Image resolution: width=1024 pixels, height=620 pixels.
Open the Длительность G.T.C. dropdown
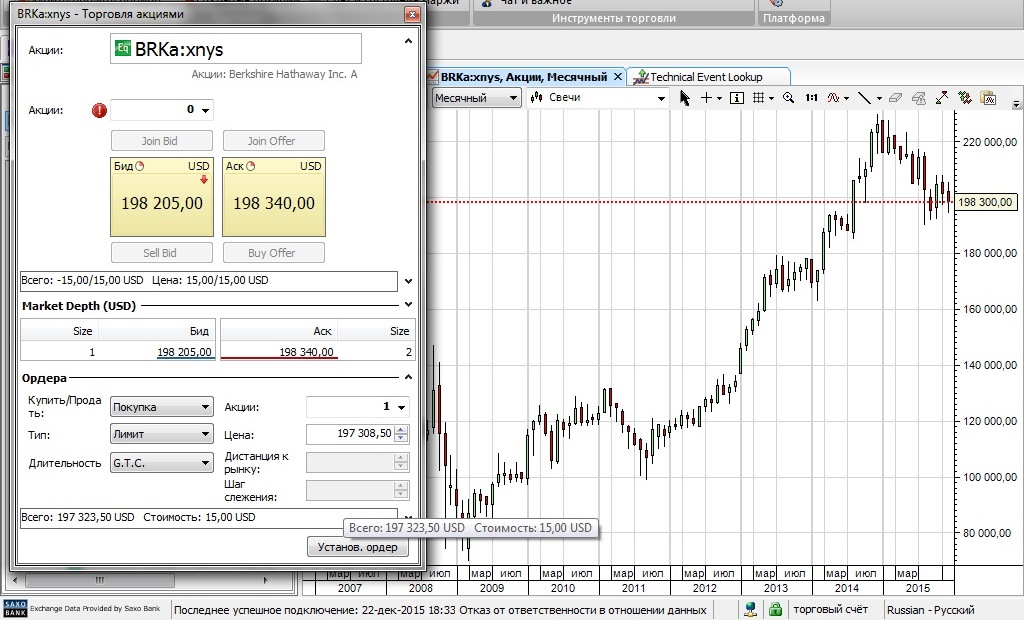pos(161,462)
